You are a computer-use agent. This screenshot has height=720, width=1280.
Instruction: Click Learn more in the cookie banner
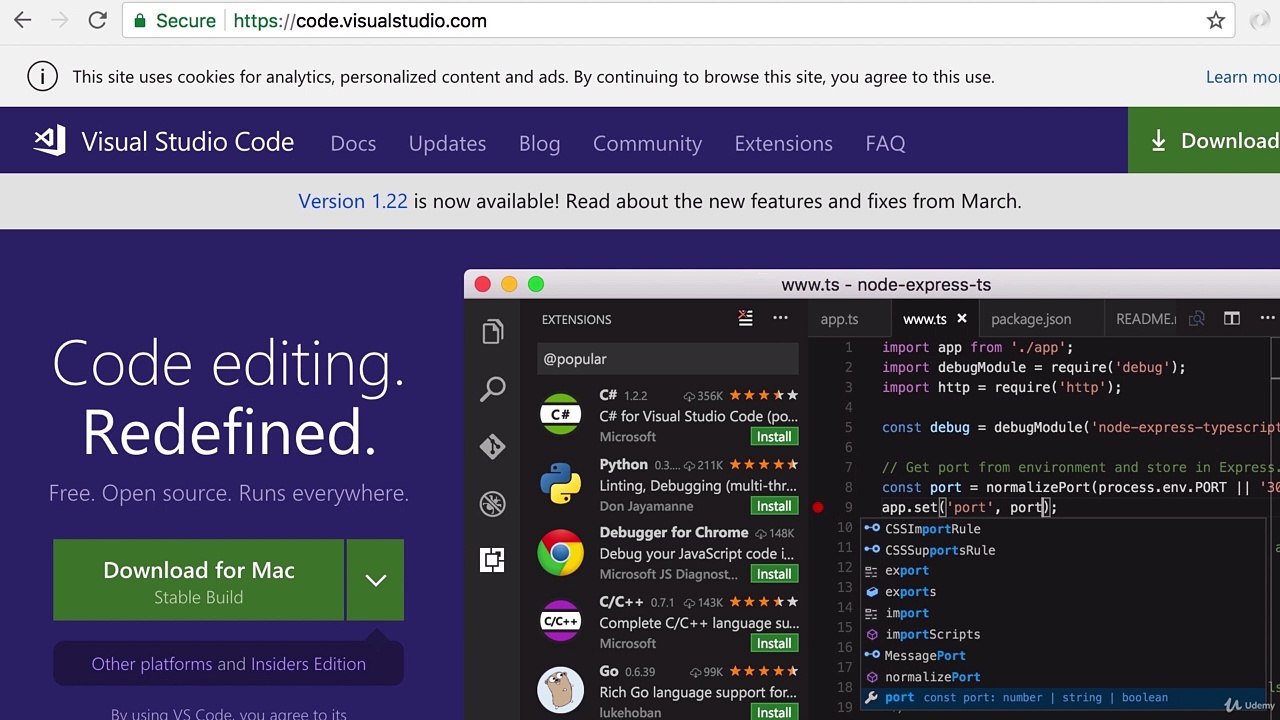coord(1242,77)
